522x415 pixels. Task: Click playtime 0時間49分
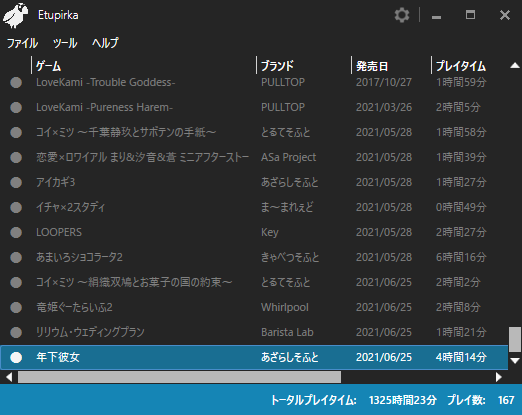coord(461,207)
